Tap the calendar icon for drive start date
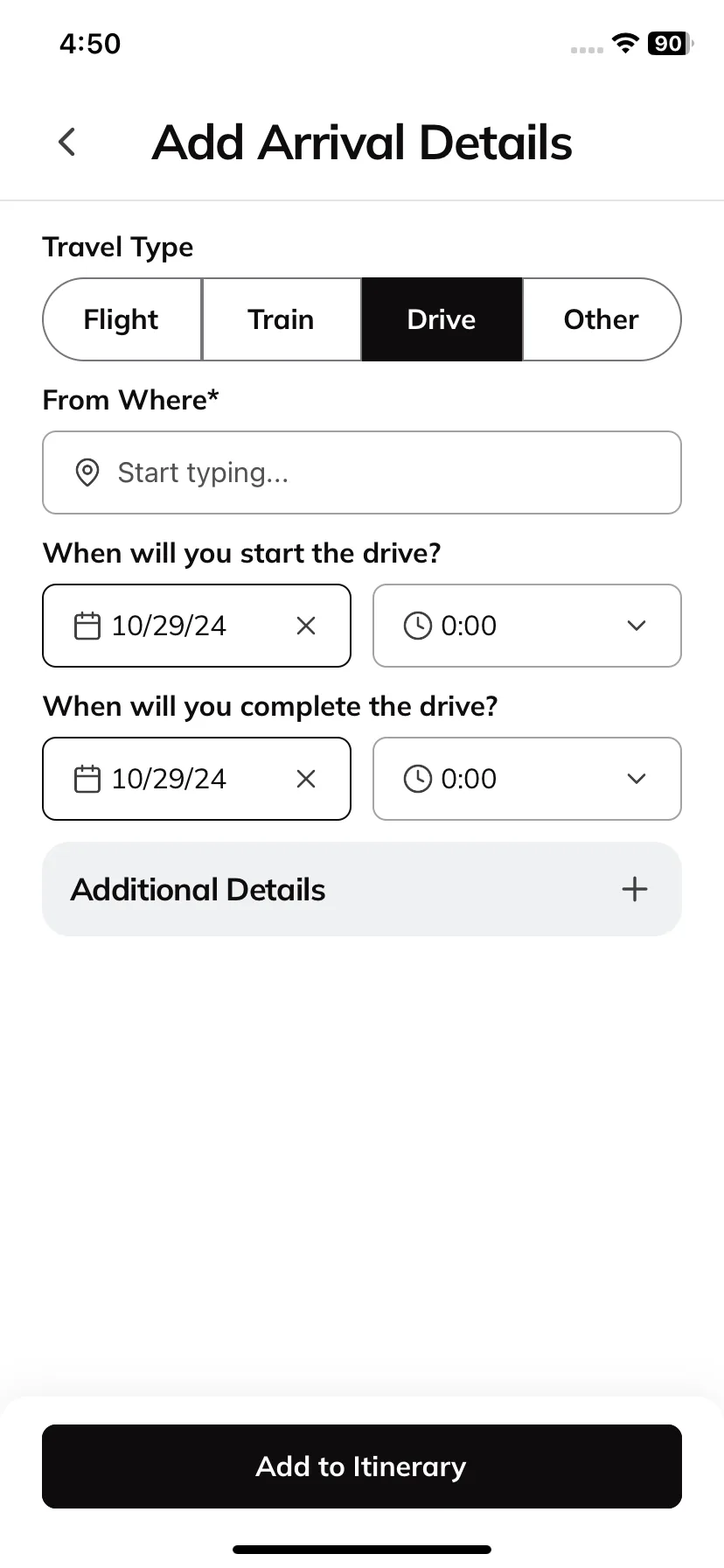 tap(87, 626)
